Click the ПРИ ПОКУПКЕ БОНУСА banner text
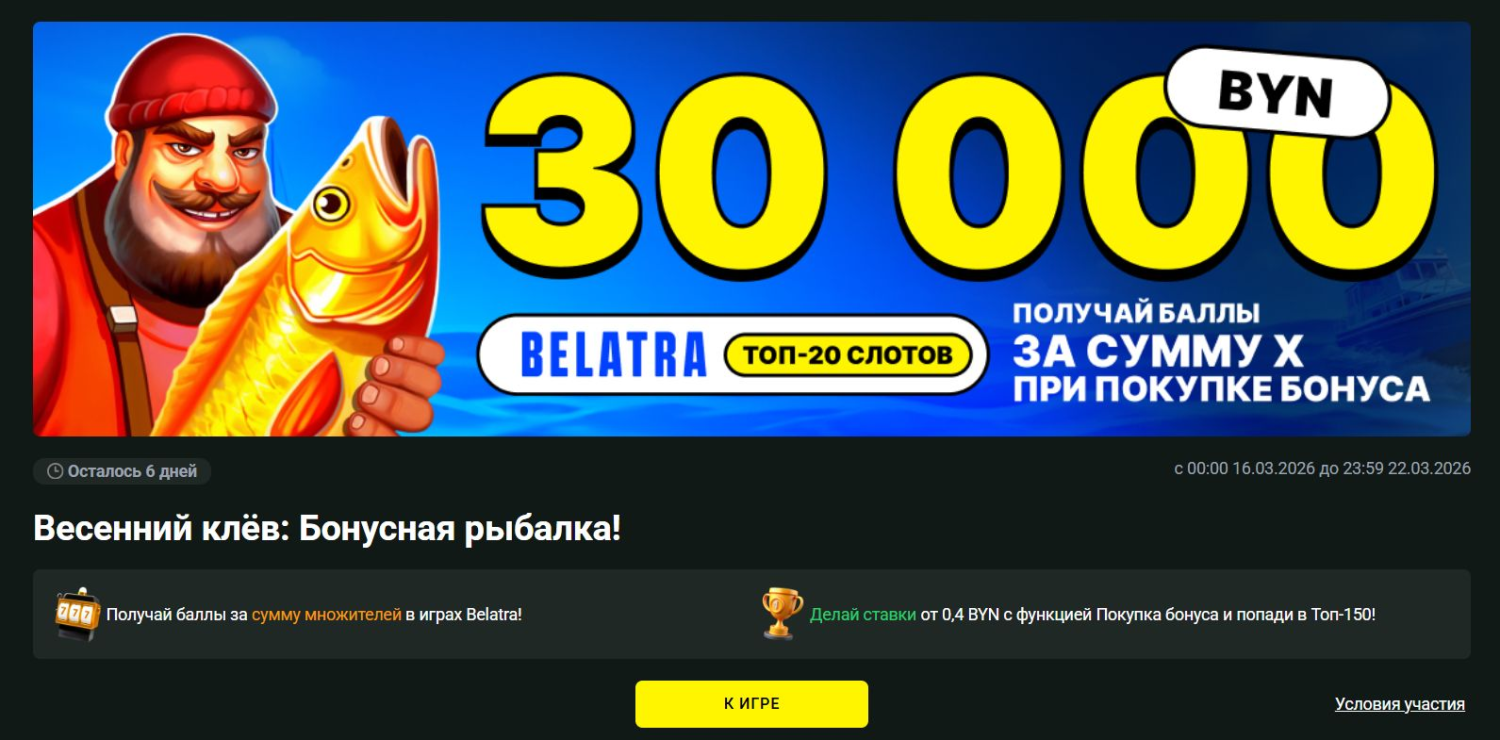Image resolution: width=1500 pixels, height=740 pixels. (1221, 389)
